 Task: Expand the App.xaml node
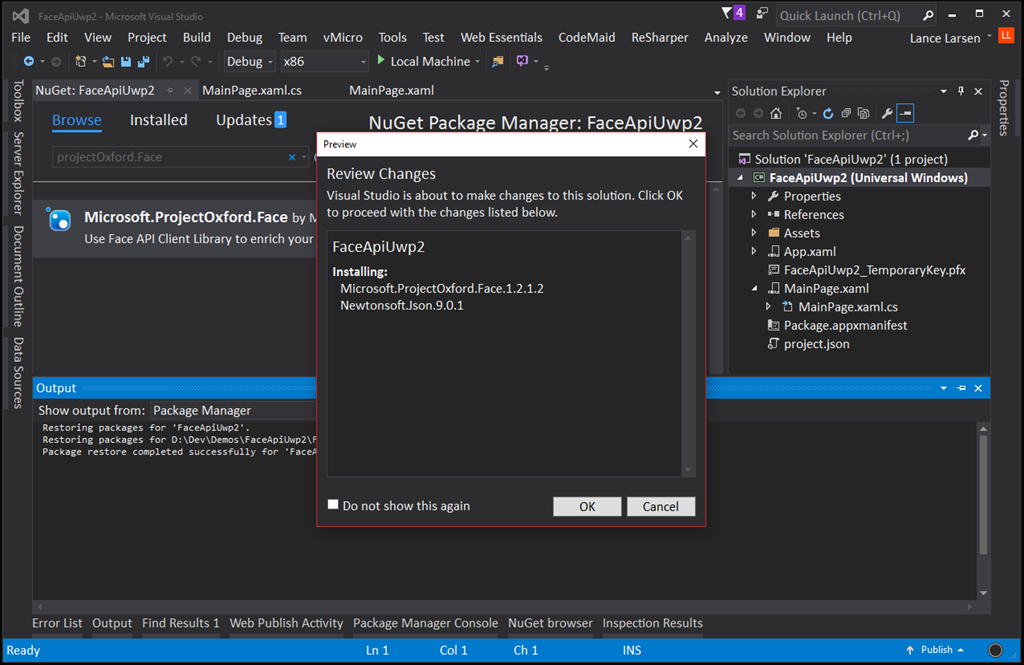pyautogui.click(x=754, y=251)
